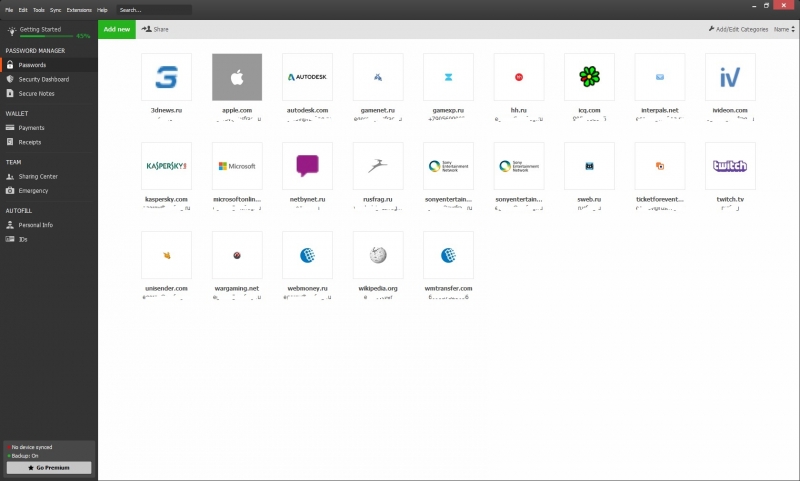Open the hh.ru credential icon
800x481 pixels.
coord(519,77)
